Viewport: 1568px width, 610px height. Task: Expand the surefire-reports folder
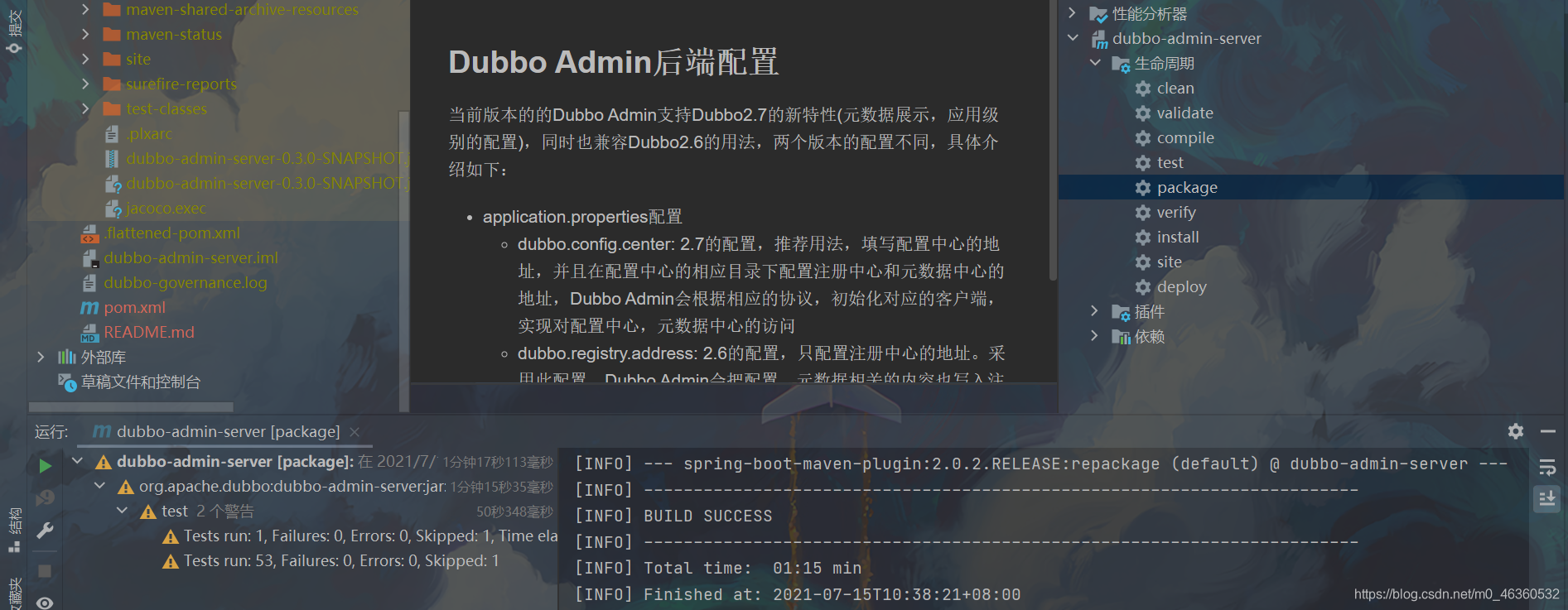[x=85, y=84]
